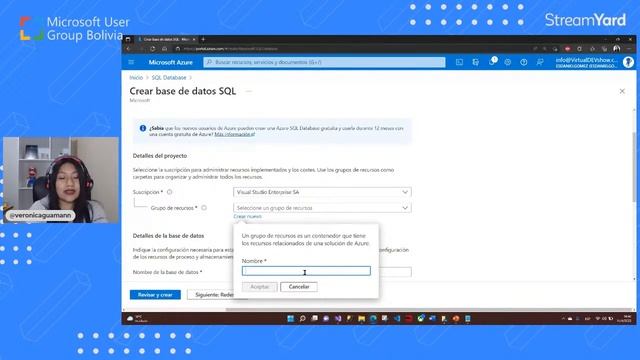The height and width of the screenshot is (360, 640).
Task: Click the Detalles del proyecto heading
Action: tap(160, 156)
